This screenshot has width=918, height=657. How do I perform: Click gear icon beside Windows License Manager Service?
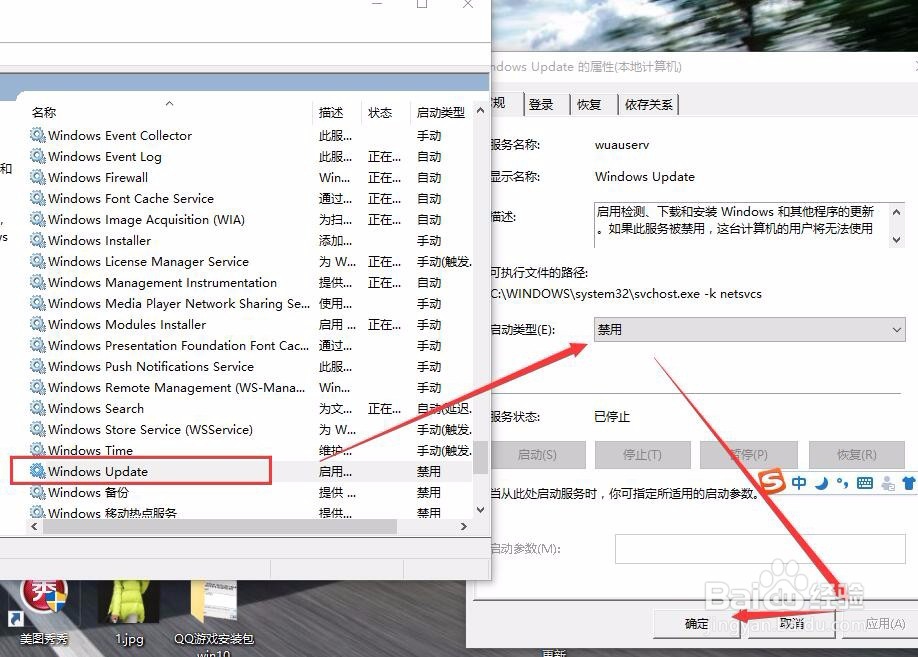pos(38,261)
